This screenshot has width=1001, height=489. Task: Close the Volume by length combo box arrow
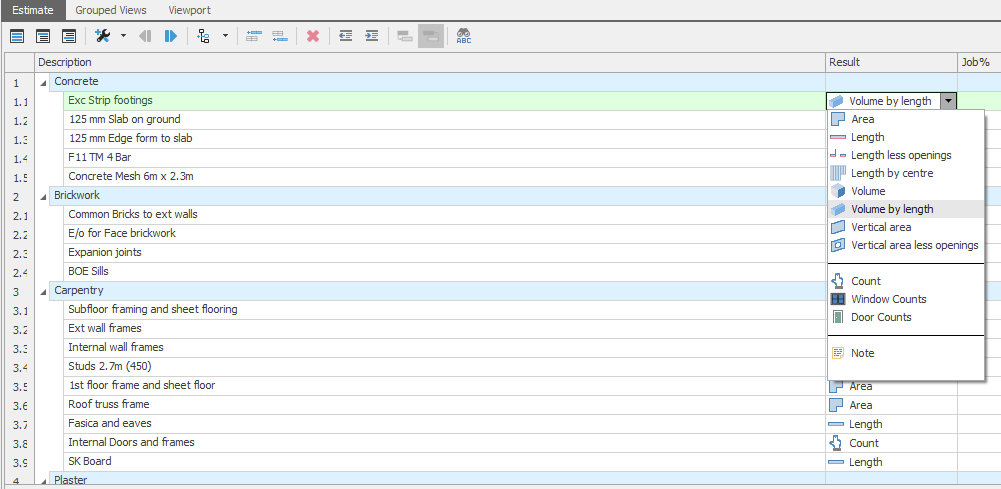[948, 101]
